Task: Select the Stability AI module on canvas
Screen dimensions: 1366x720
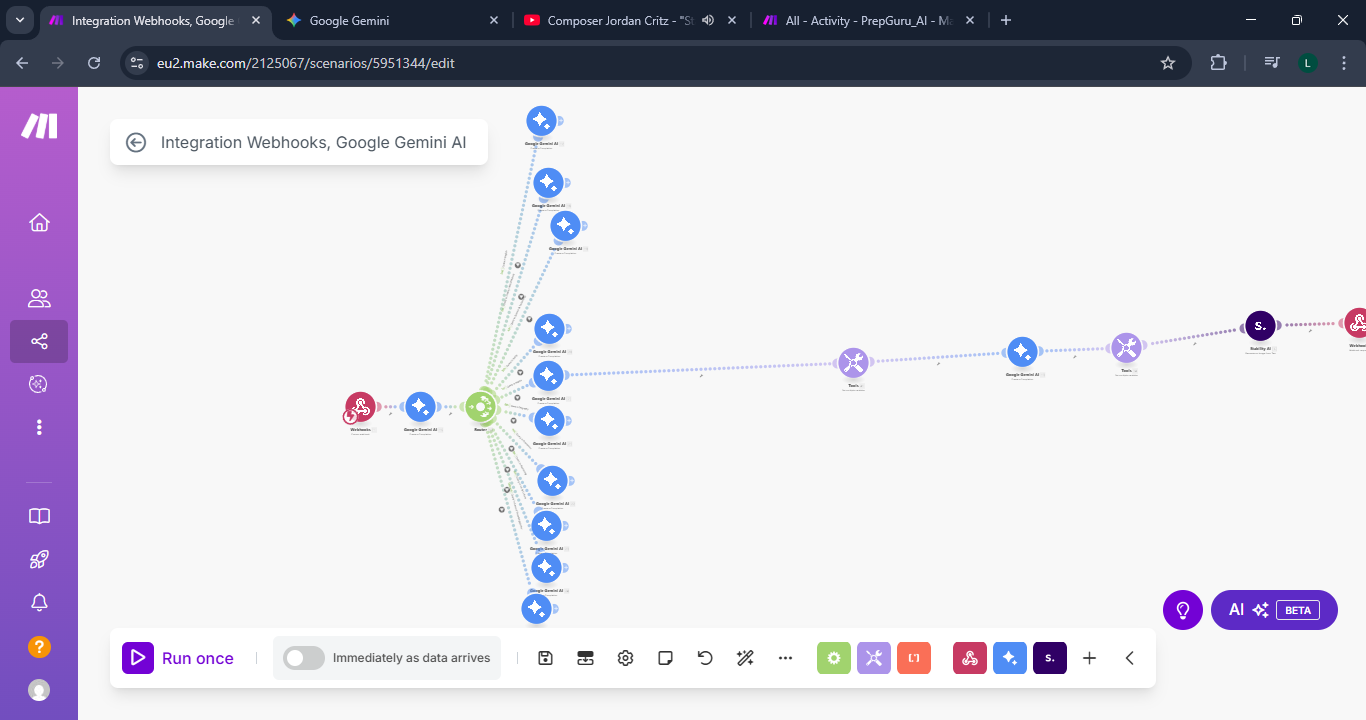Action: pyautogui.click(x=1260, y=326)
